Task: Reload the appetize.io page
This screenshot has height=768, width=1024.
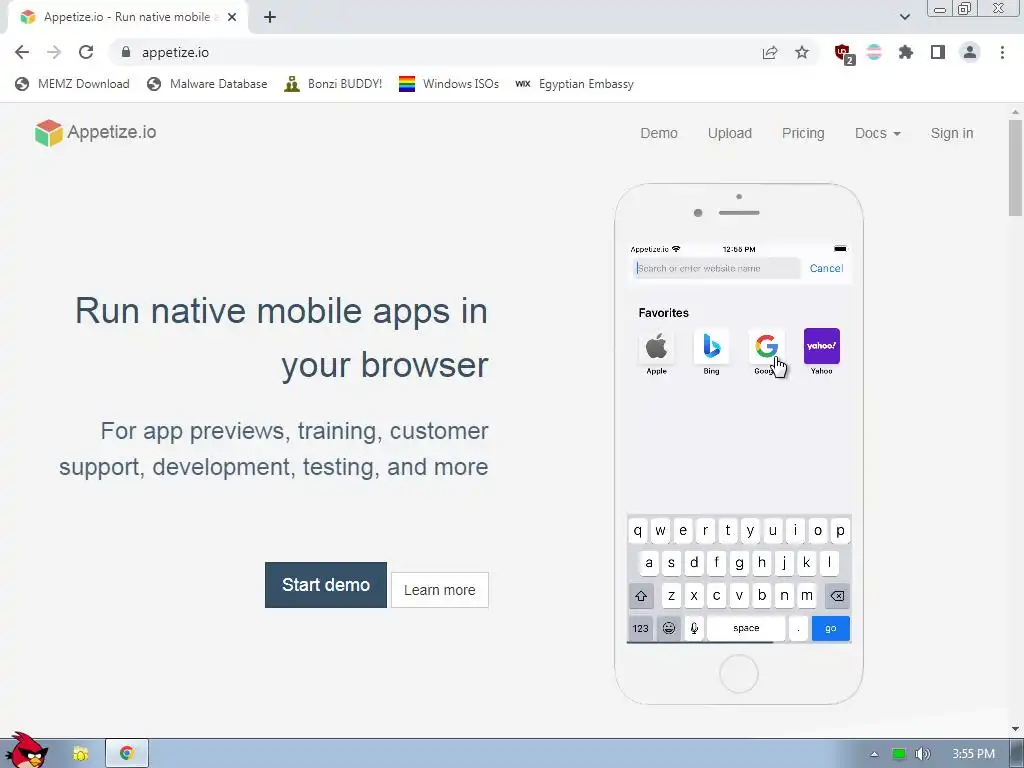Action: point(86,52)
